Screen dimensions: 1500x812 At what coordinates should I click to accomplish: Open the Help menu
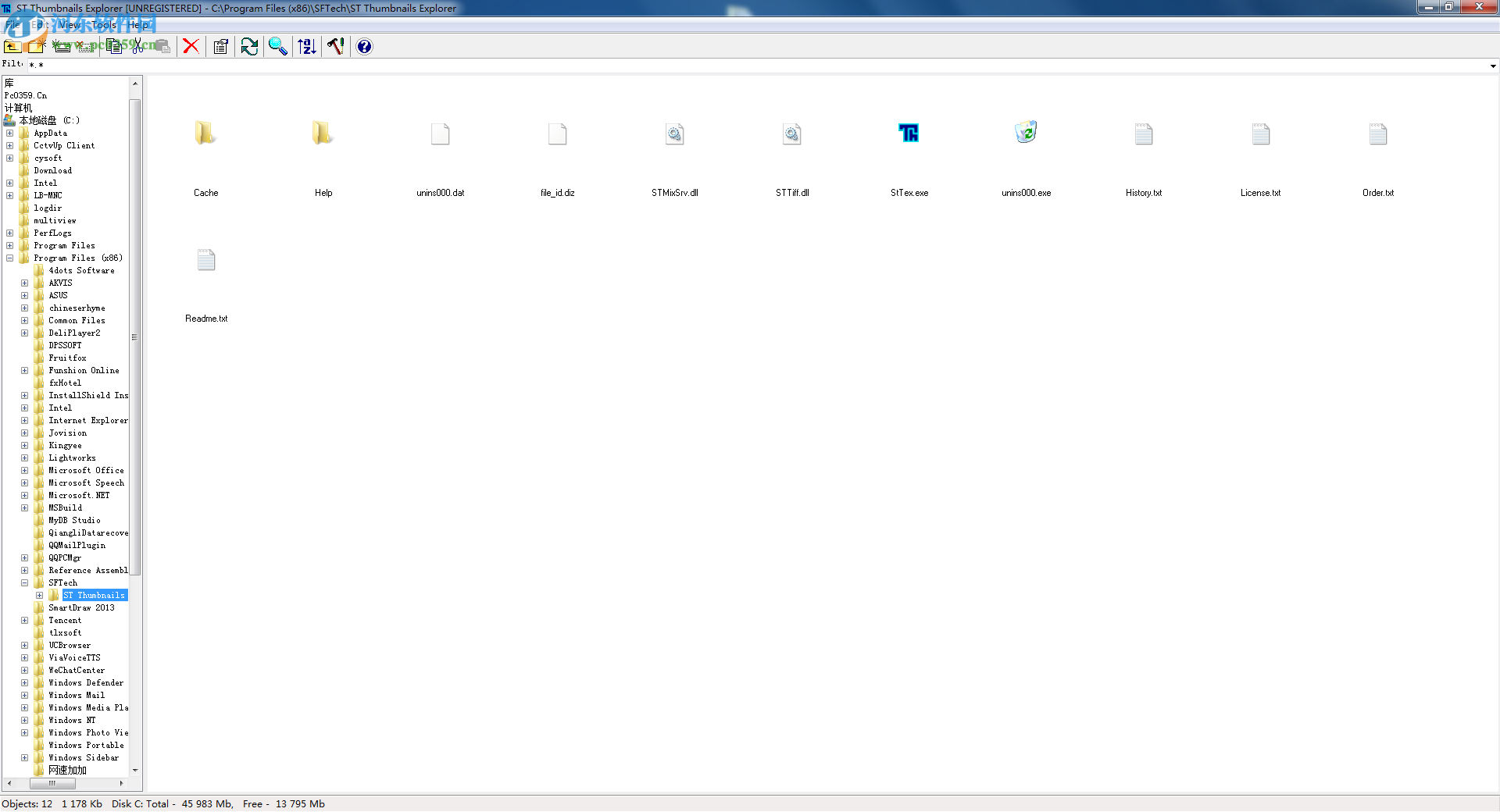(138, 25)
